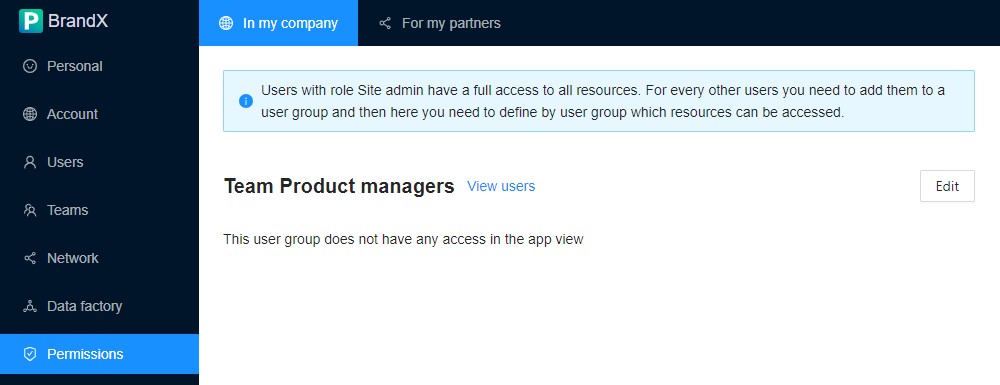Click the globe icon in company tab
This screenshot has height=385, width=1000.
[x=226, y=24]
